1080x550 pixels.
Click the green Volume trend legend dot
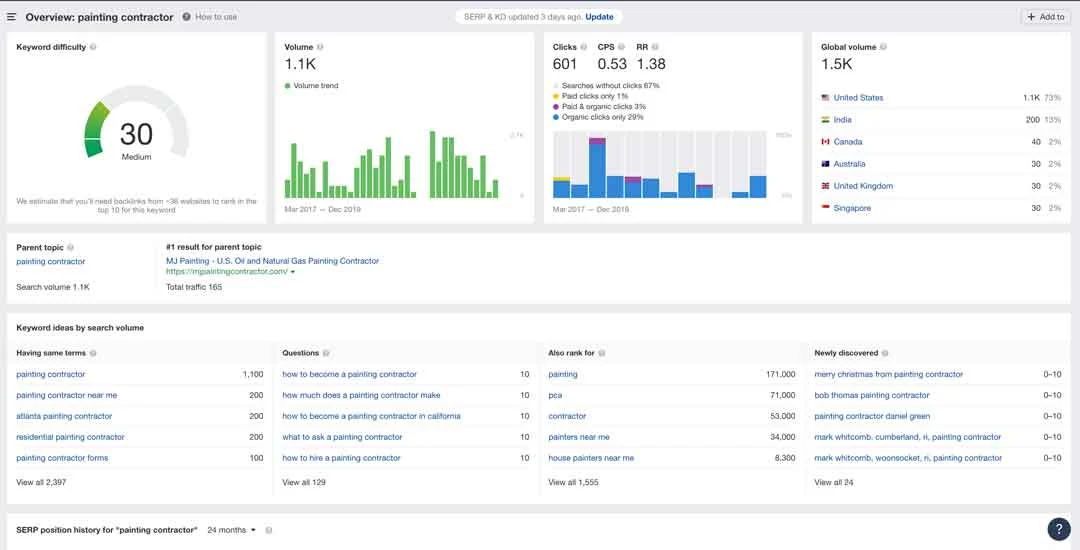(287, 86)
